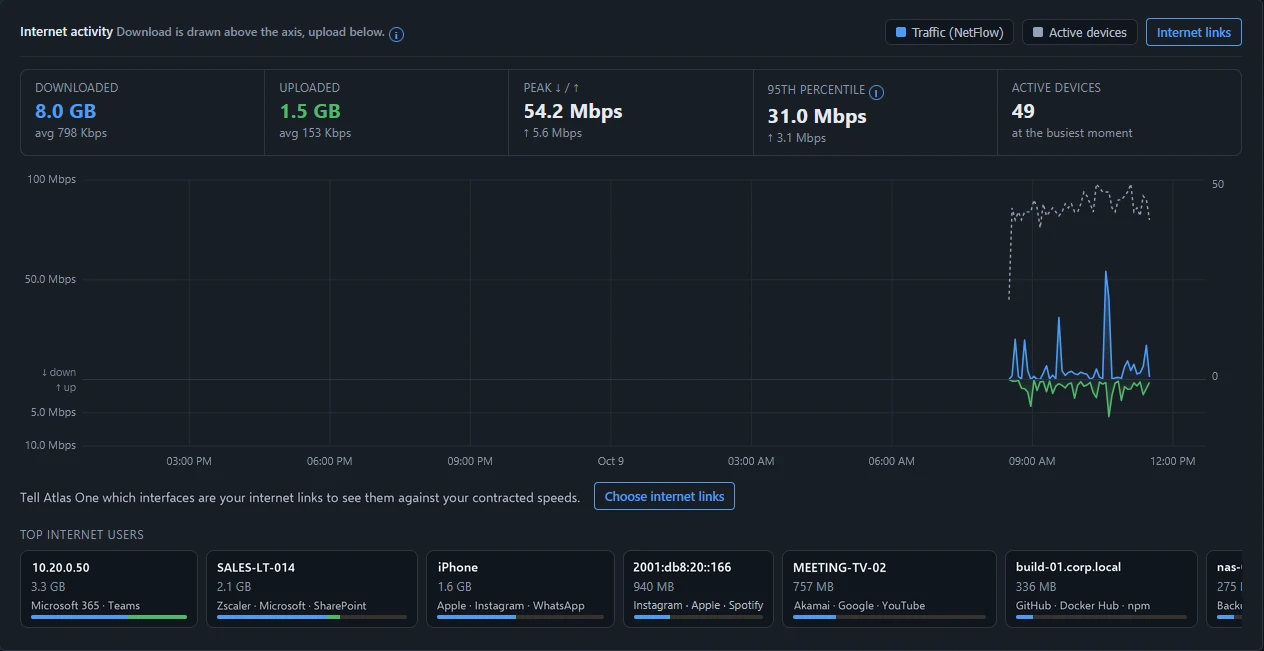Click the Active devices count 49
The width and height of the screenshot is (1264, 651).
[1023, 111]
